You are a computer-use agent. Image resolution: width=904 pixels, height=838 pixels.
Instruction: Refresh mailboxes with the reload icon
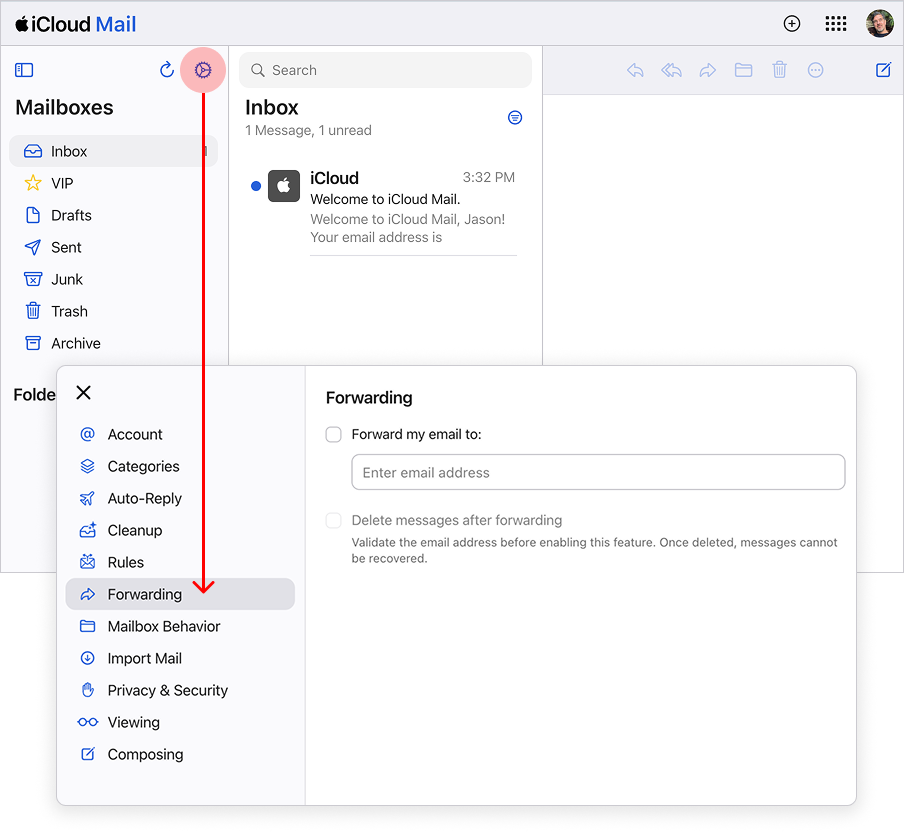pyautogui.click(x=167, y=70)
